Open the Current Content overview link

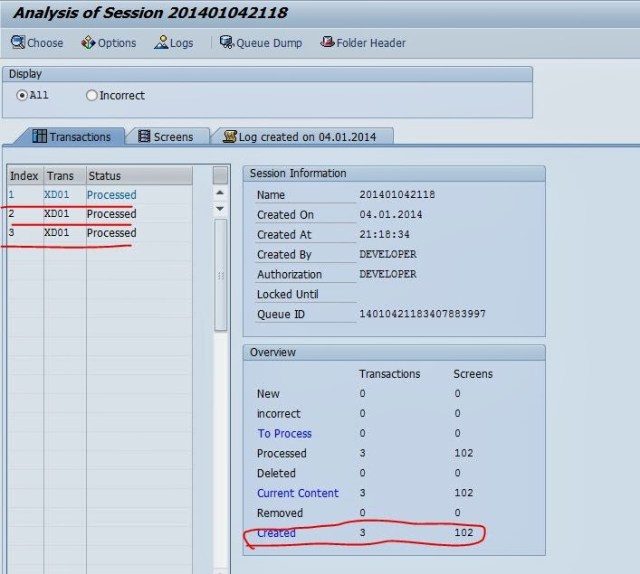[x=297, y=493]
